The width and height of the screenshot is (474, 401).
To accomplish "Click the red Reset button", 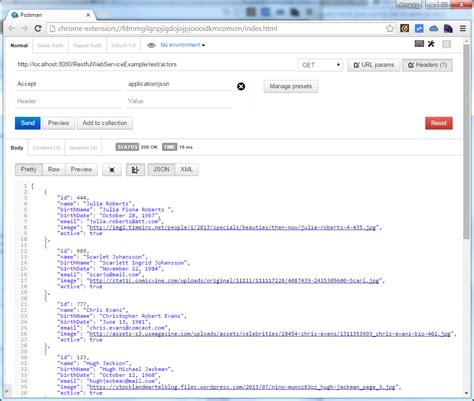I will tap(439, 123).
